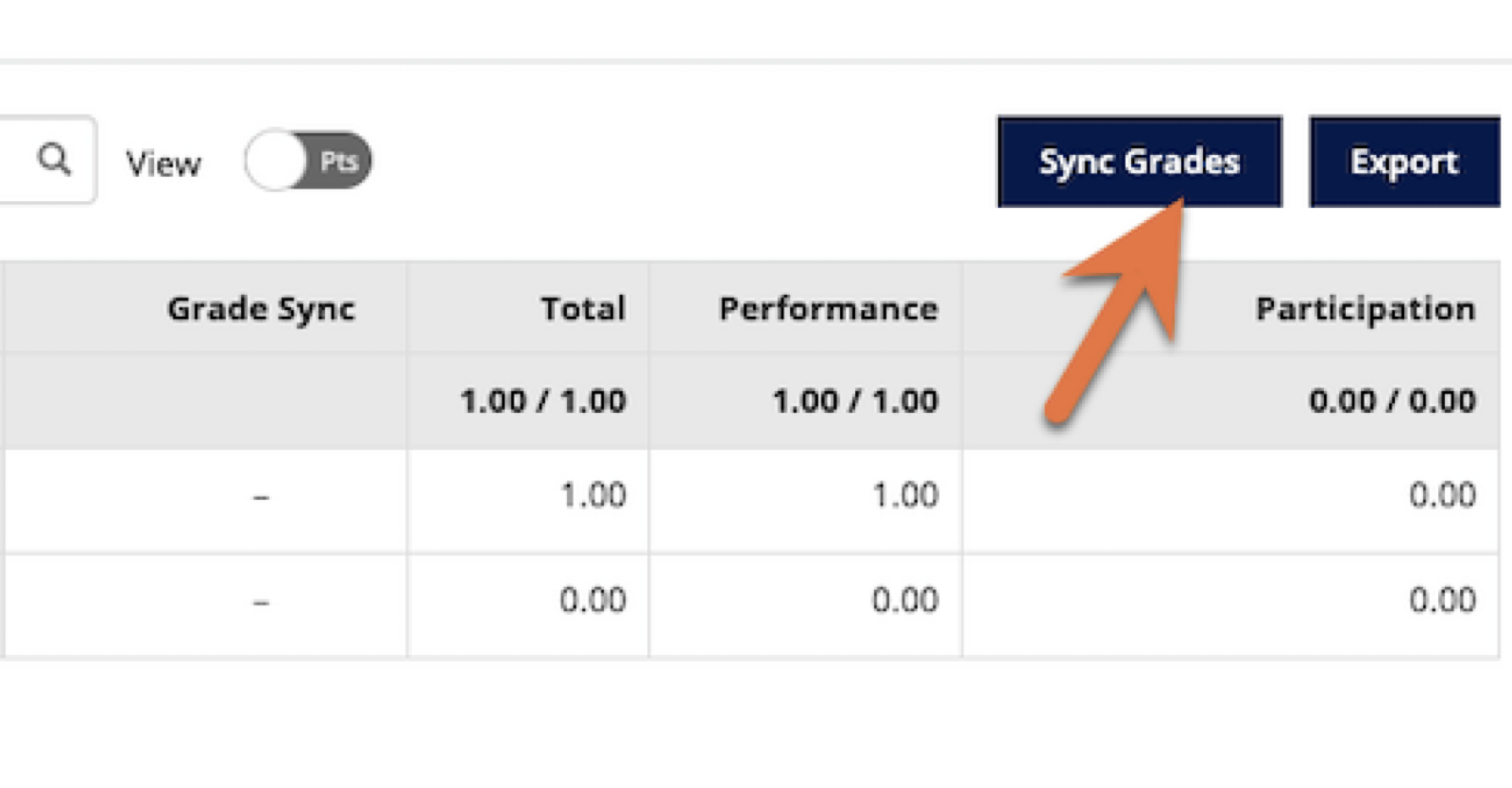The height and width of the screenshot is (788, 1512).
Task: Click second student row's Grade Sync dash
Action: coord(261,602)
